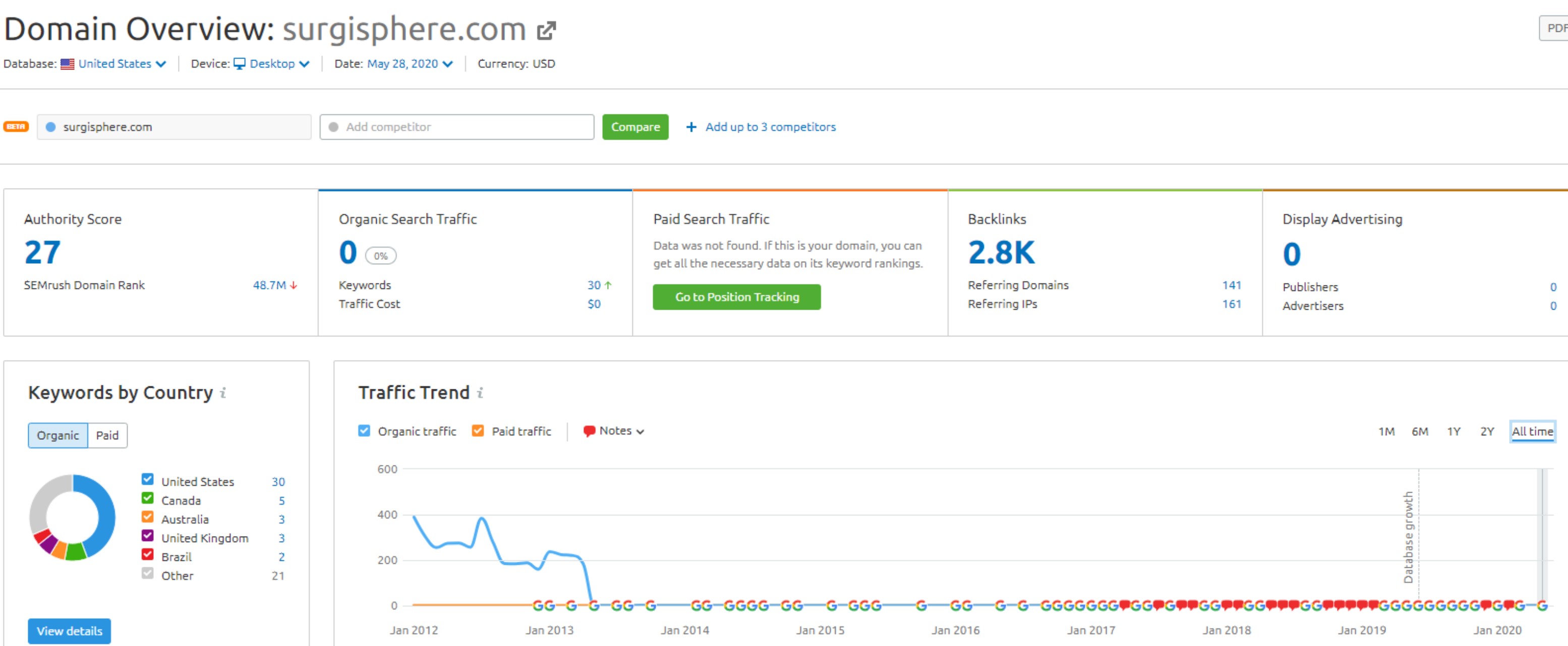The height and width of the screenshot is (646, 1568).
Task: Click Traffic Trend info icon
Action: (x=480, y=393)
